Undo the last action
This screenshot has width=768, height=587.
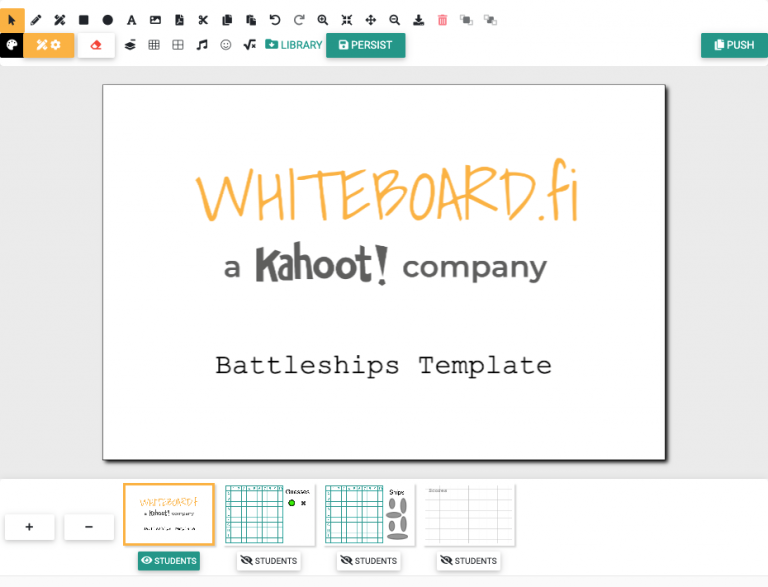(x=275, y=20)
